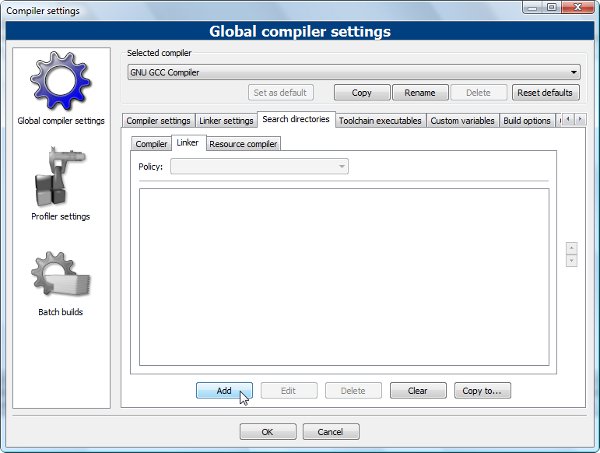600x453 pixels.
Task: Click the Add button
Action: pos(224,391)
